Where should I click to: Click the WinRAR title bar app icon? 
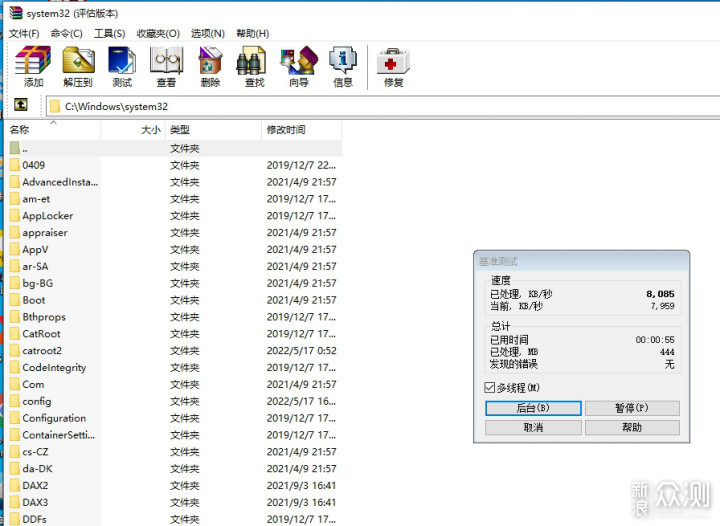coord(16,13)
